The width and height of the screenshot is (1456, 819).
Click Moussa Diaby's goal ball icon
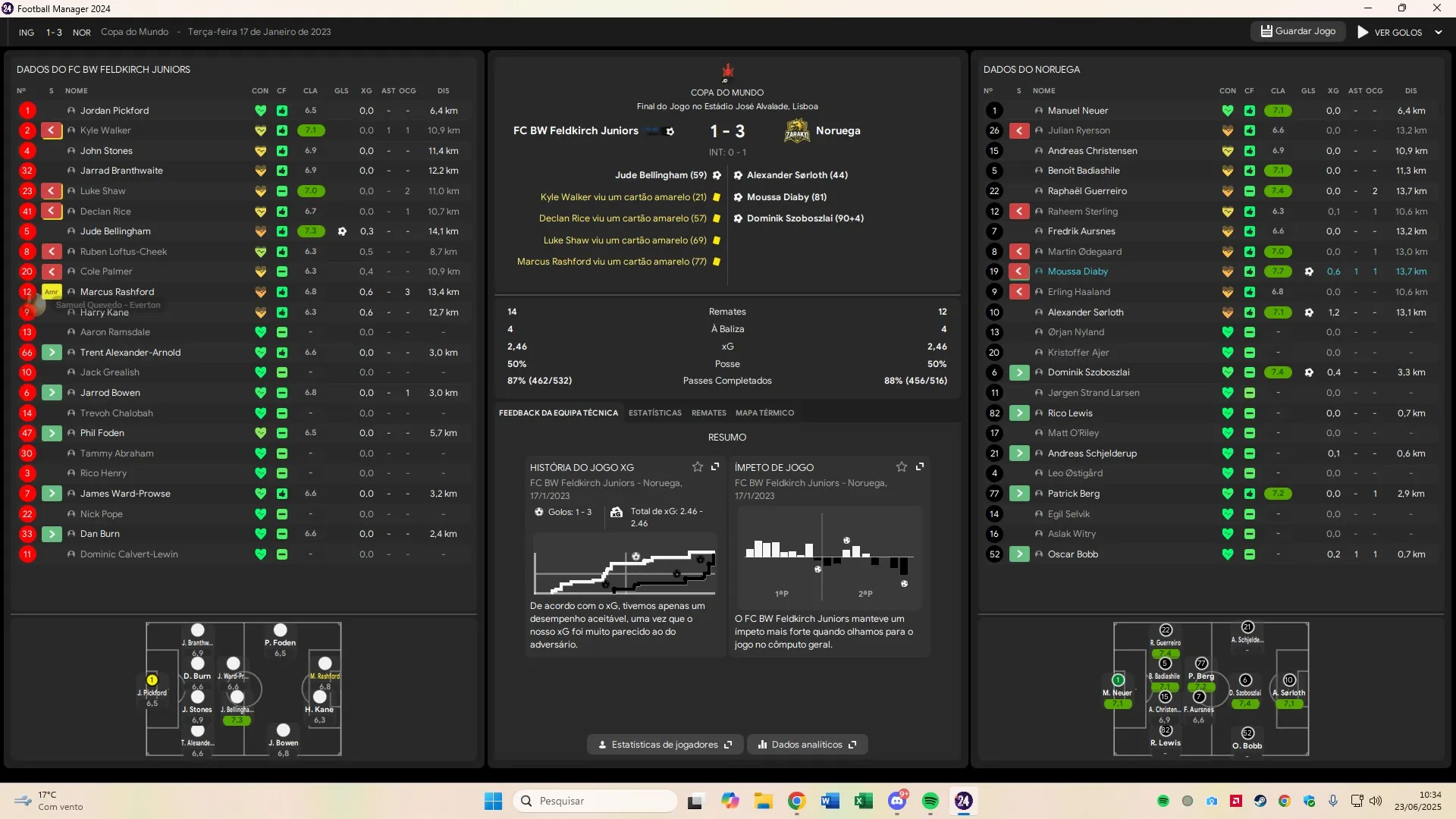[1309, 271]
